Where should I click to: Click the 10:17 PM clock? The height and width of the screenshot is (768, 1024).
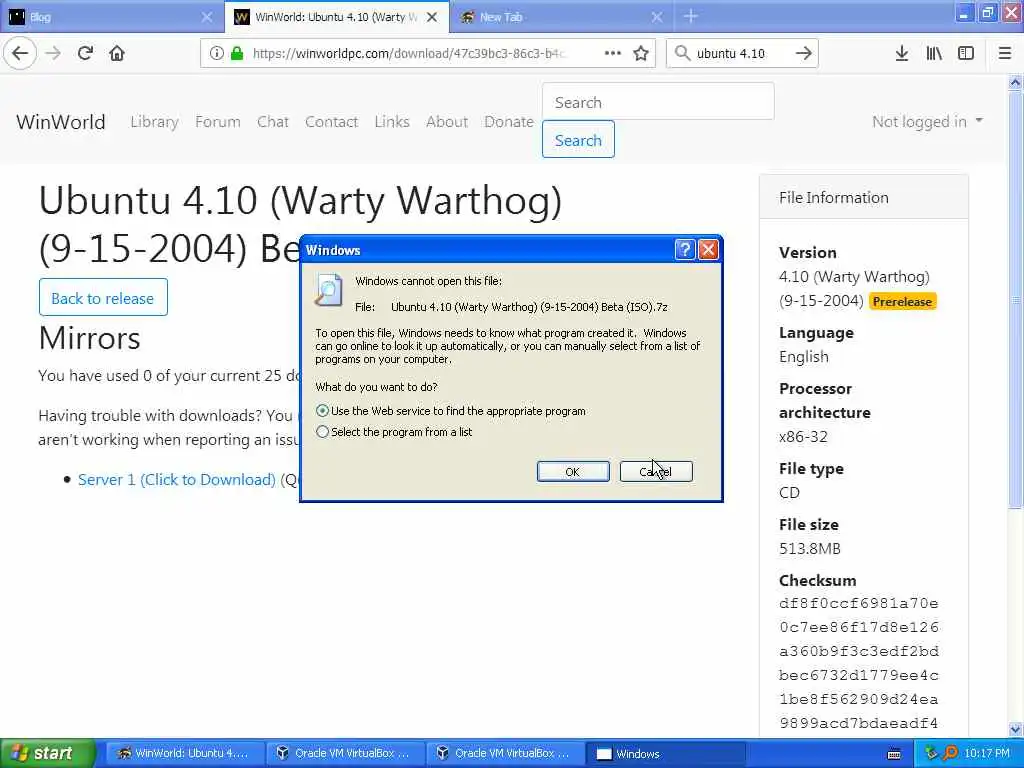986,753
